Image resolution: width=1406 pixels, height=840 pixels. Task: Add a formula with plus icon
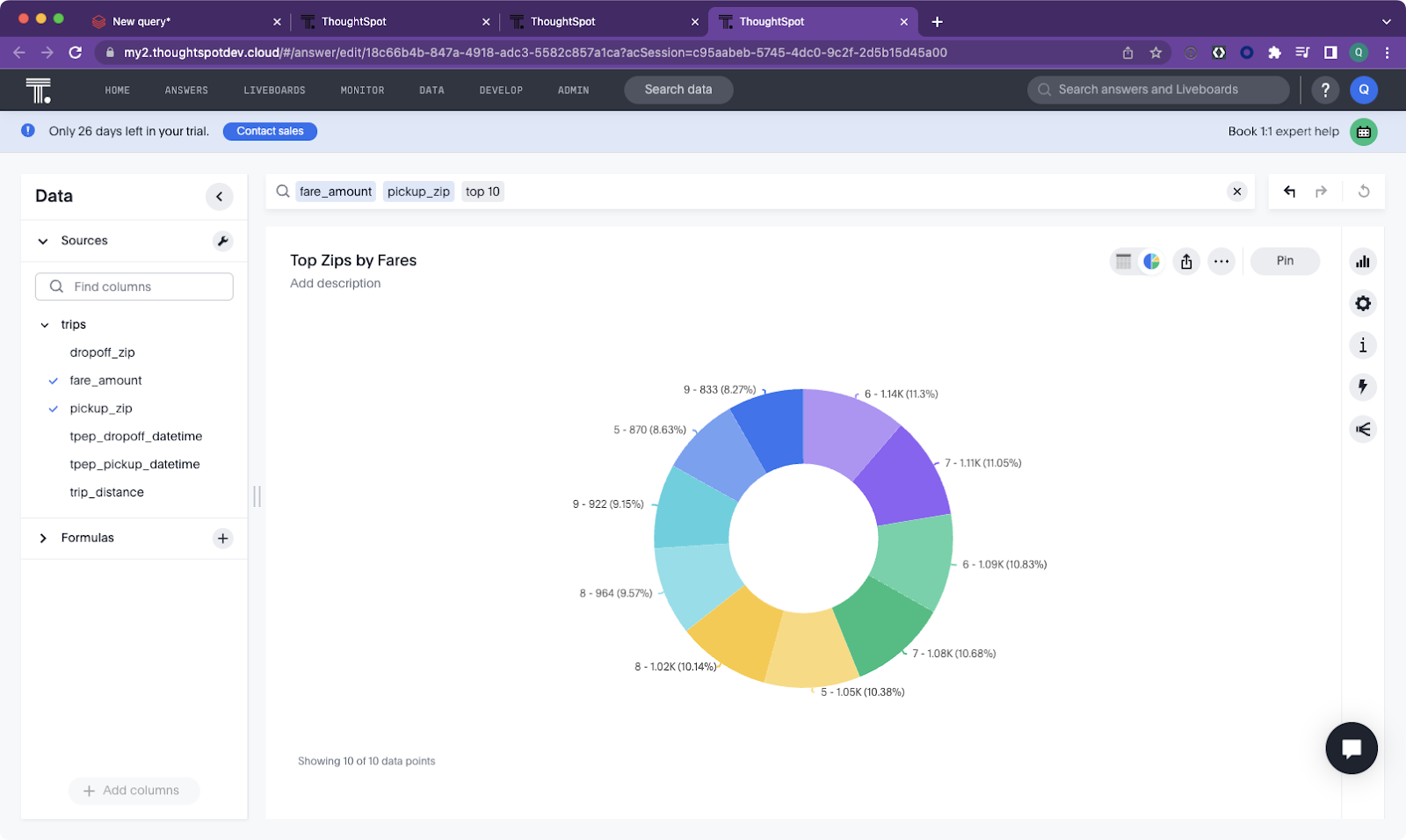[x=223, y=538]
